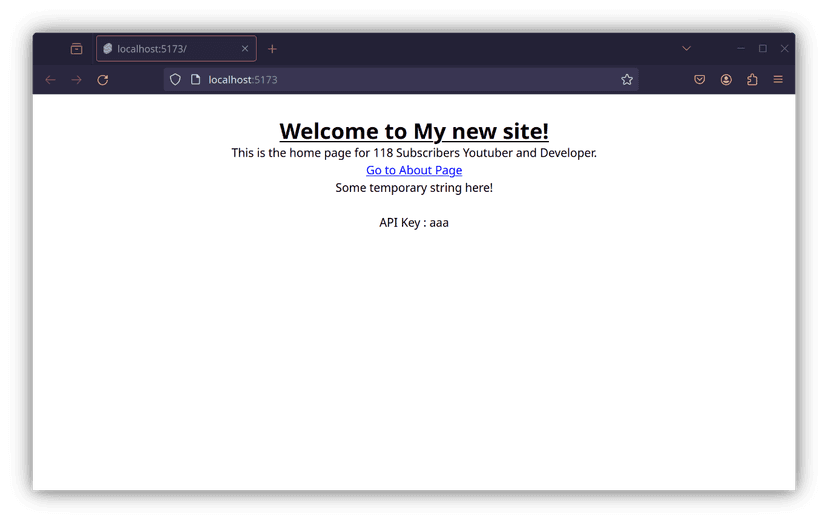This screenshot has width=828, height=523.
Task: Focus the localhost:5173 address bar
Action: [400, 80]
